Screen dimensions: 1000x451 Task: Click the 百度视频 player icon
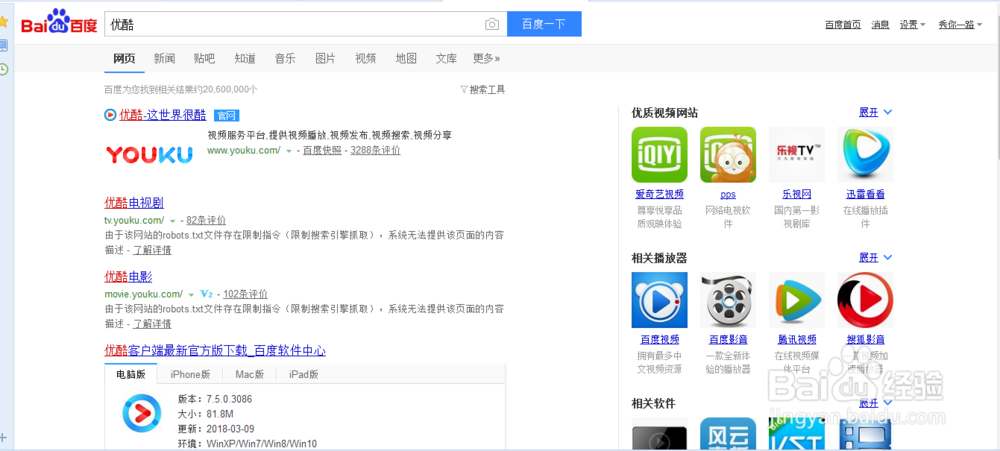pos(659,300)
